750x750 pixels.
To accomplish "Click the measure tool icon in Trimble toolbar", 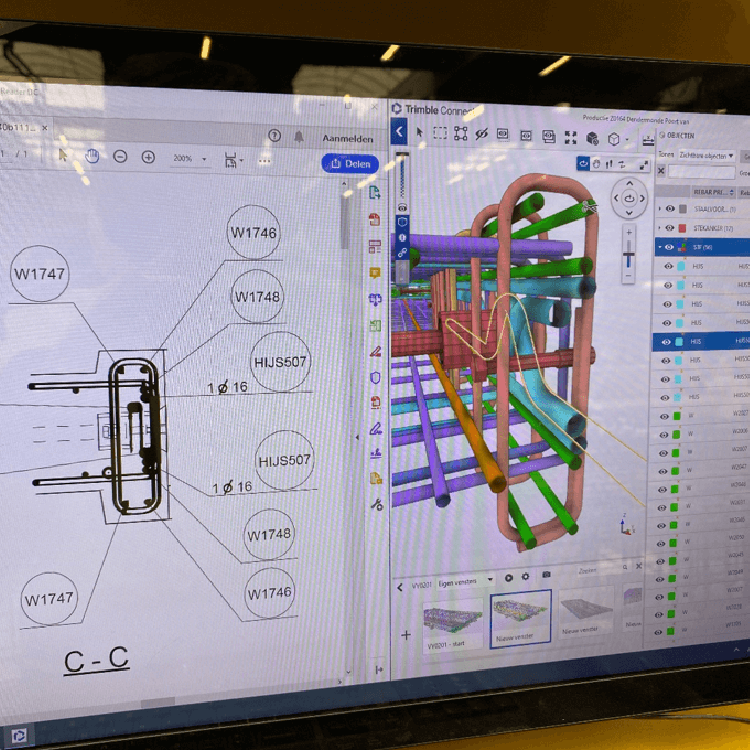I will click(x=648, y=141).
